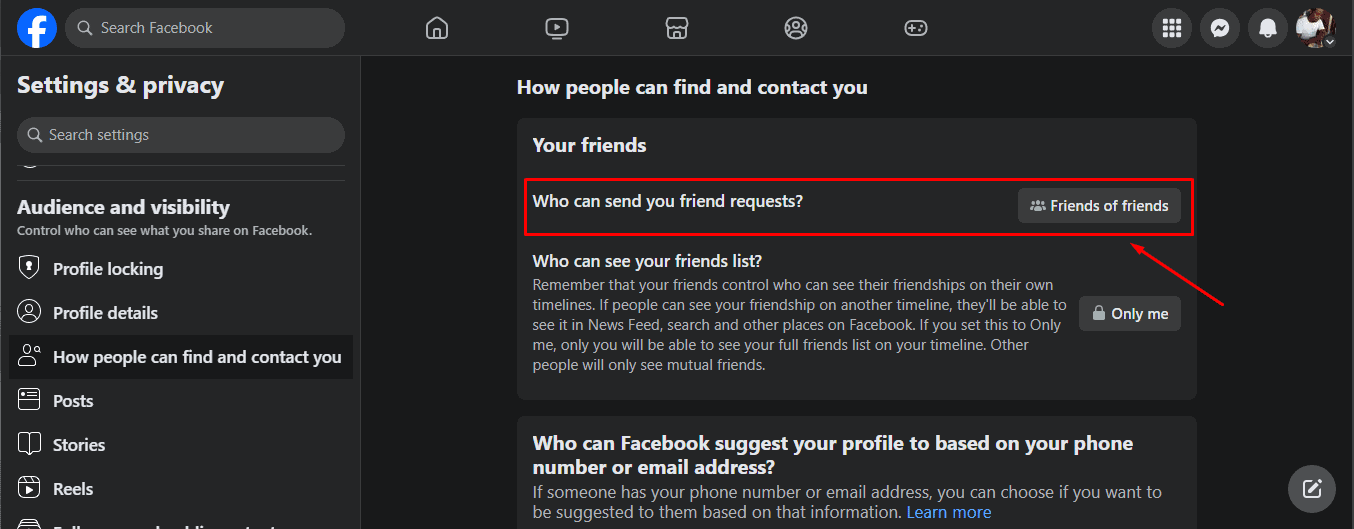The height and width of the screenshot is (529, 1354).
Task: Open the Home feed icon
Action: pyautogui.click(x=437, y=28)
